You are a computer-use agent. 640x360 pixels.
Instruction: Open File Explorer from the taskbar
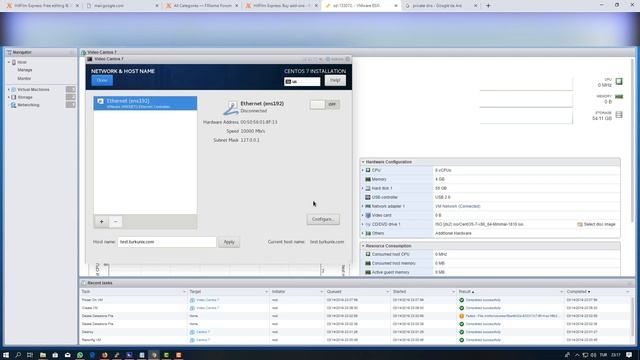42,355
